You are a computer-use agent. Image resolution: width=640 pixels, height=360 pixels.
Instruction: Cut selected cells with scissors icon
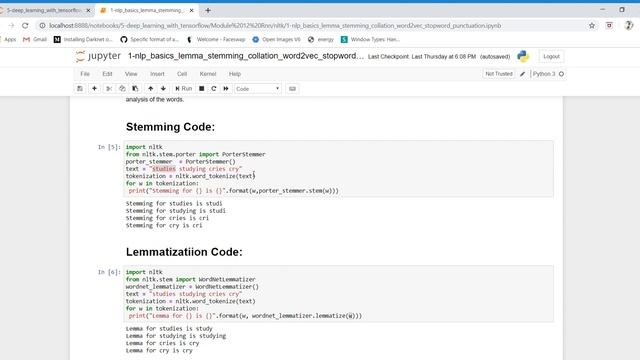(x=109, y=89)
